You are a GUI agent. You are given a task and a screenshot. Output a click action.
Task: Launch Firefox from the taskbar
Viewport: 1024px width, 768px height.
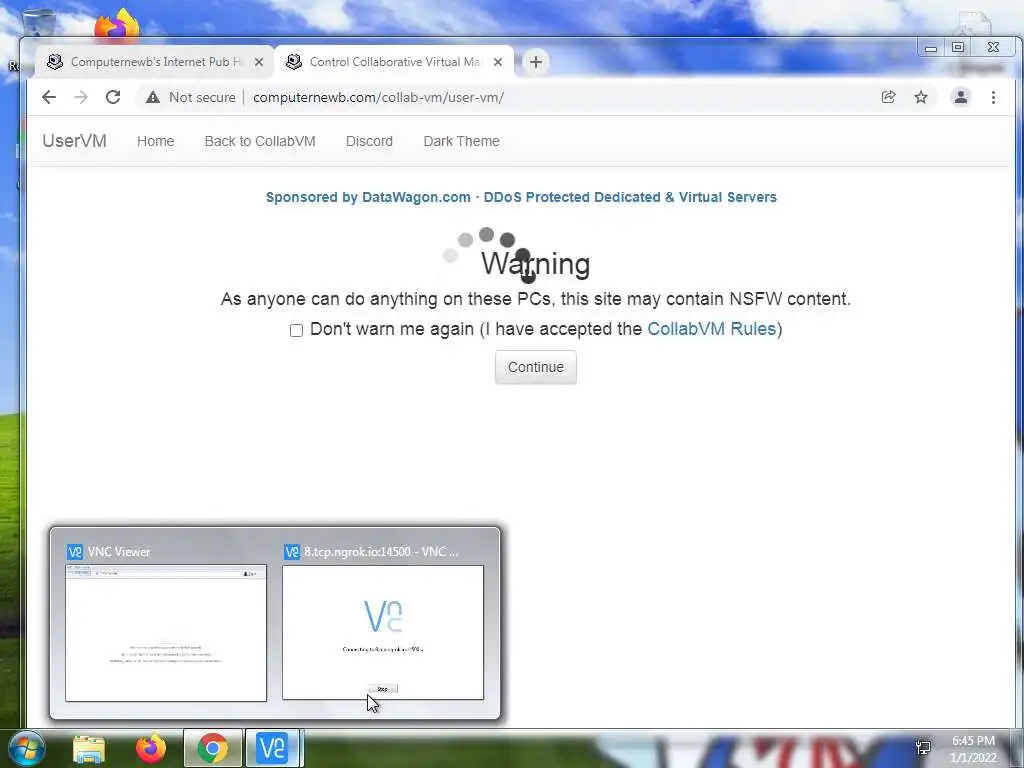tap(151, 748)
